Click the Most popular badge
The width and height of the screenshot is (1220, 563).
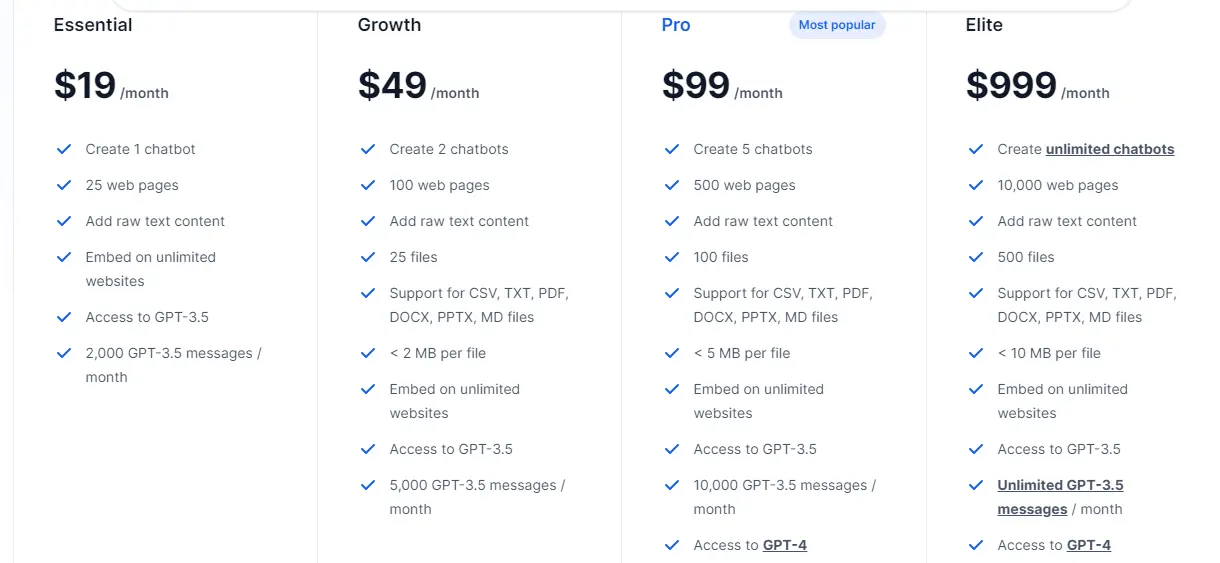pos(837,25)
